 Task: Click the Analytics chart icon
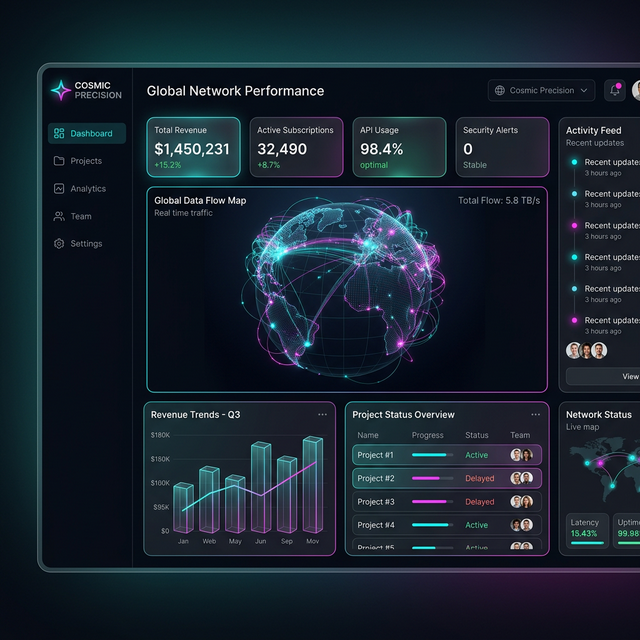[59, 188]
